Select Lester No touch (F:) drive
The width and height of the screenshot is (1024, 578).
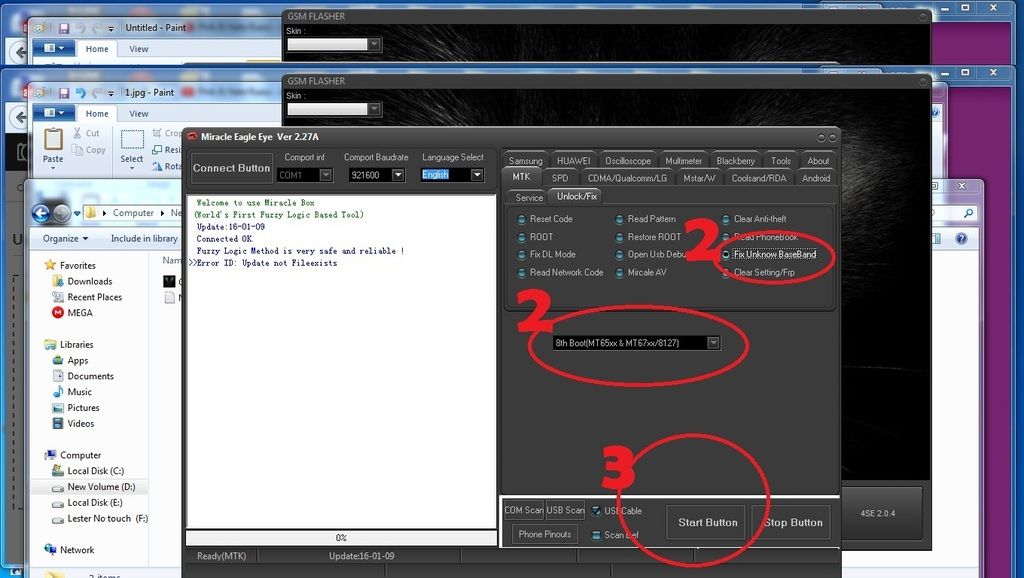click(x=107, y=519)
